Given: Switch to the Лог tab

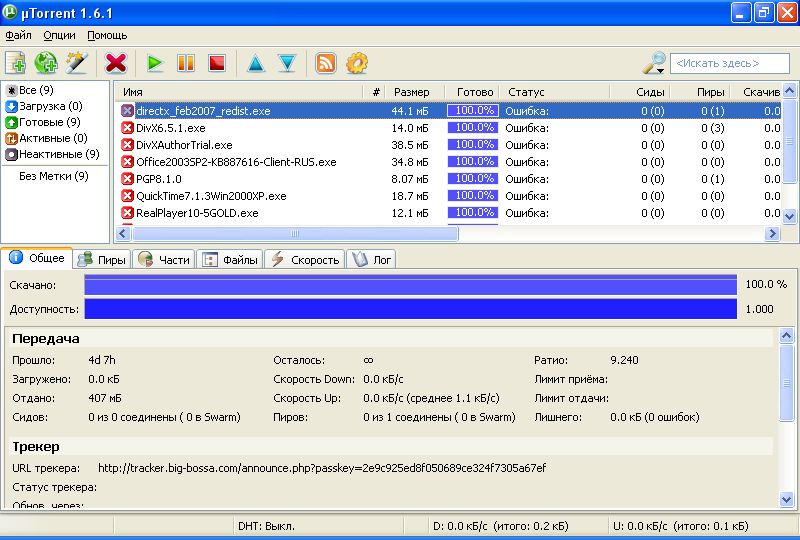Looking at the screenshot, I should click(x=371, y=260).
